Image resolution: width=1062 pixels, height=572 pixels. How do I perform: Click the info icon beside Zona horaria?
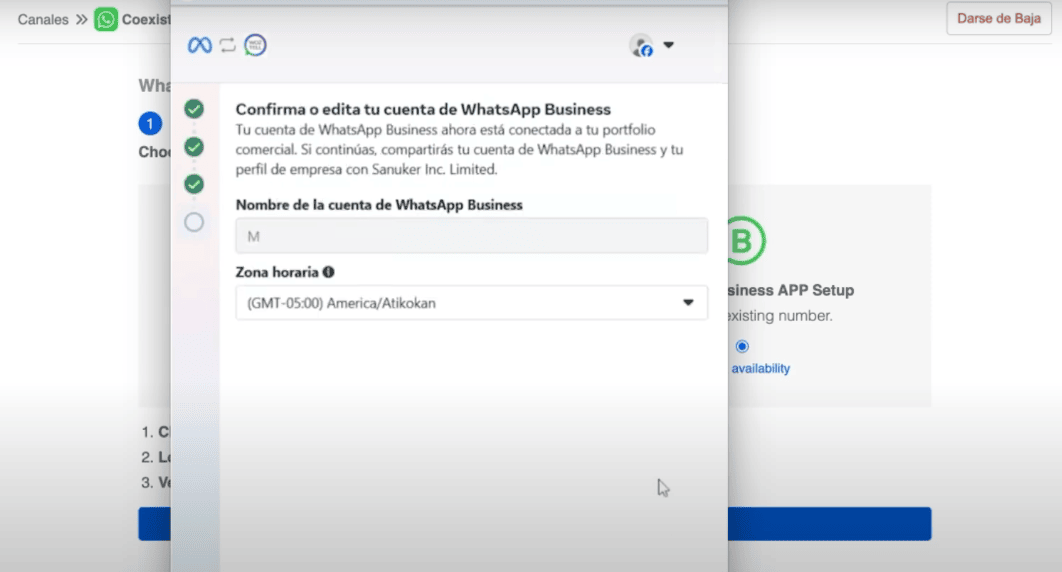coord(328,272)
